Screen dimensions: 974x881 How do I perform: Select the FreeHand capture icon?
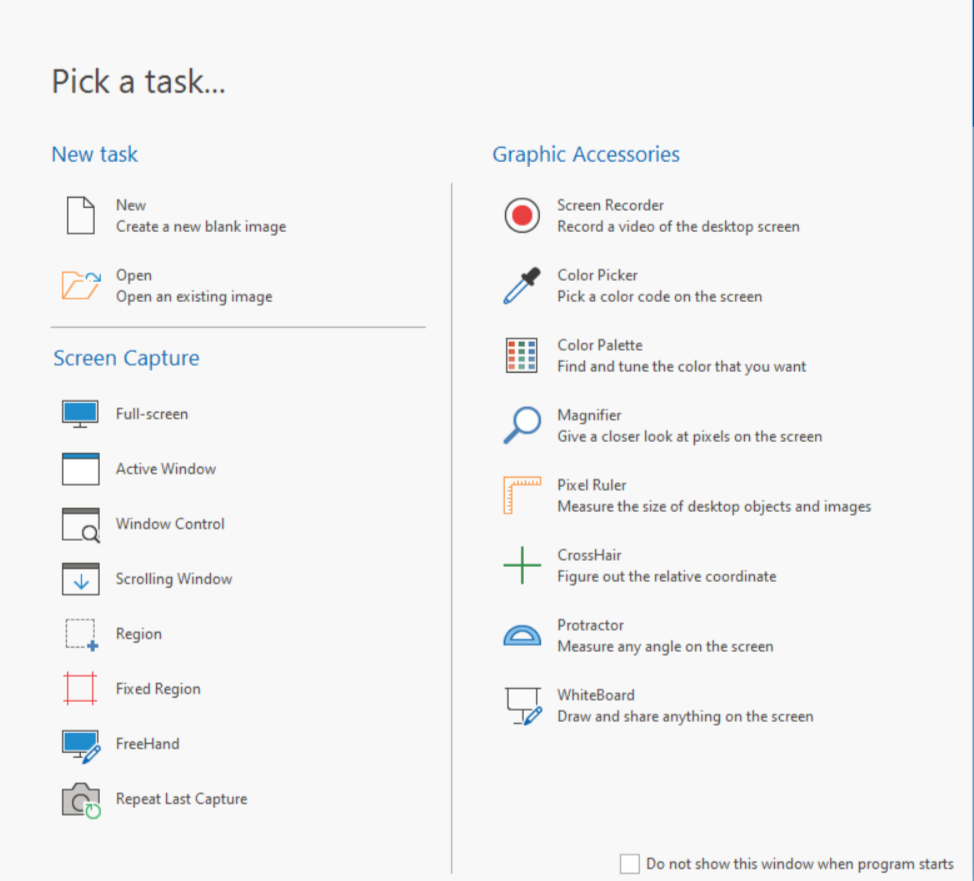[81, 746]
